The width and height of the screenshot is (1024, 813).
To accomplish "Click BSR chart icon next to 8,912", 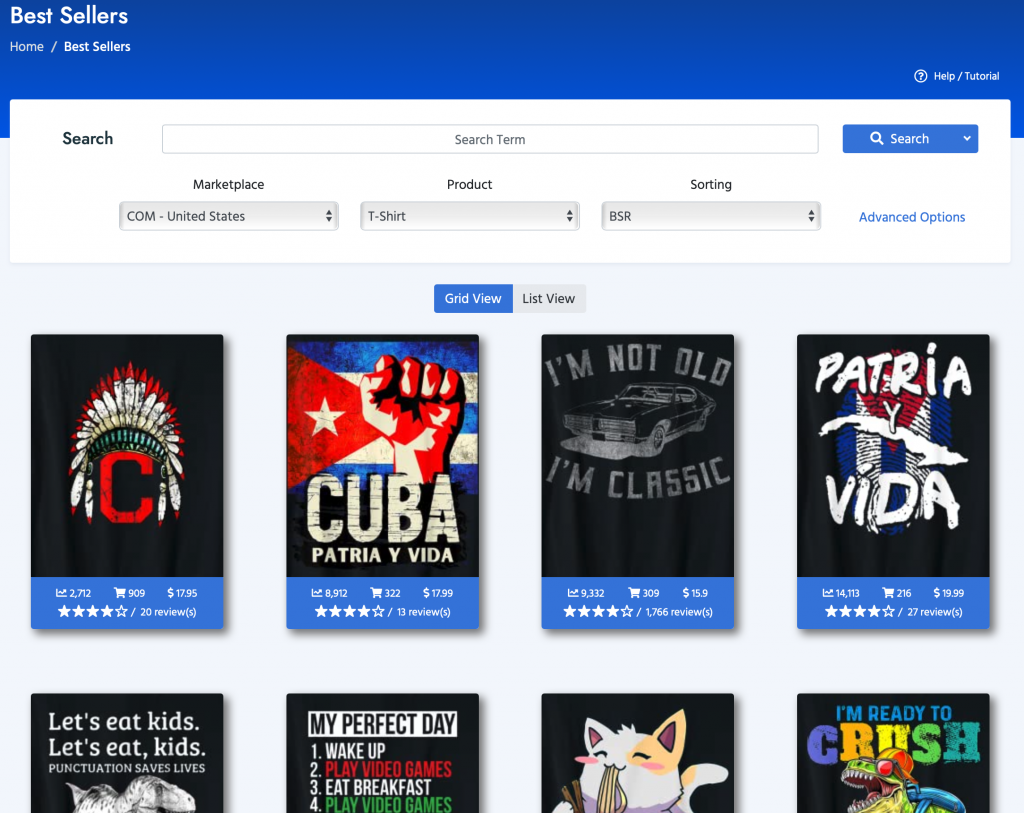I will 317,593.
